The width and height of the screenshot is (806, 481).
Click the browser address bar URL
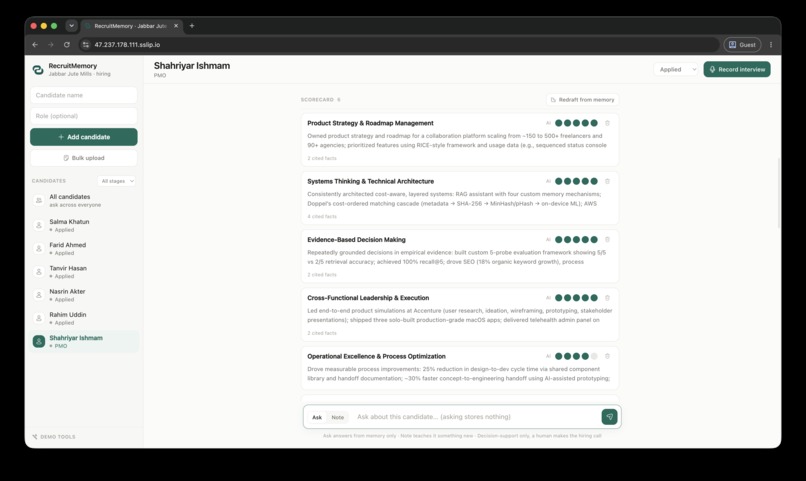127,45
